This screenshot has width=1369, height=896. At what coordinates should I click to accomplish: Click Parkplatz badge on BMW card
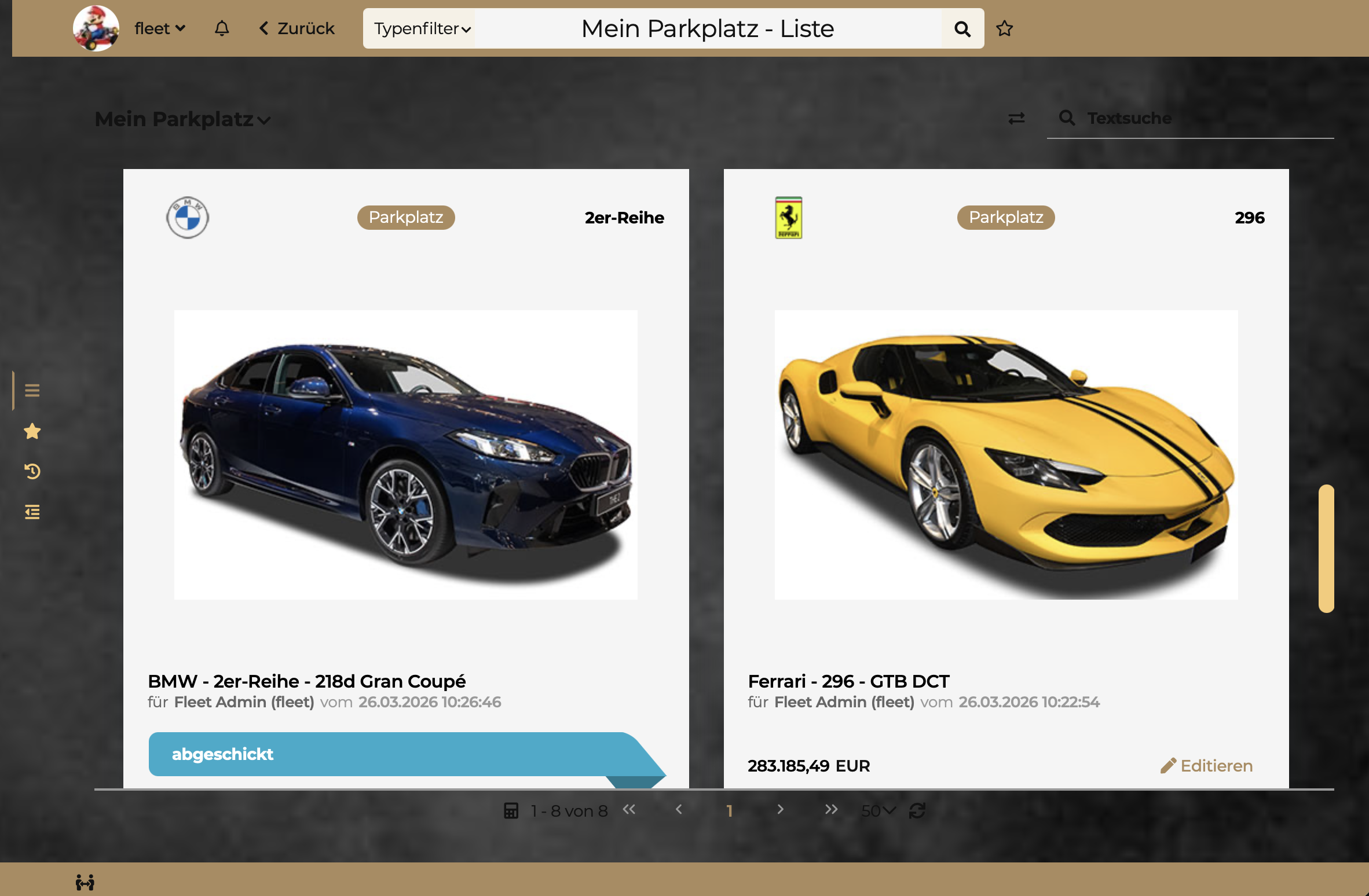tap(406, 218)
